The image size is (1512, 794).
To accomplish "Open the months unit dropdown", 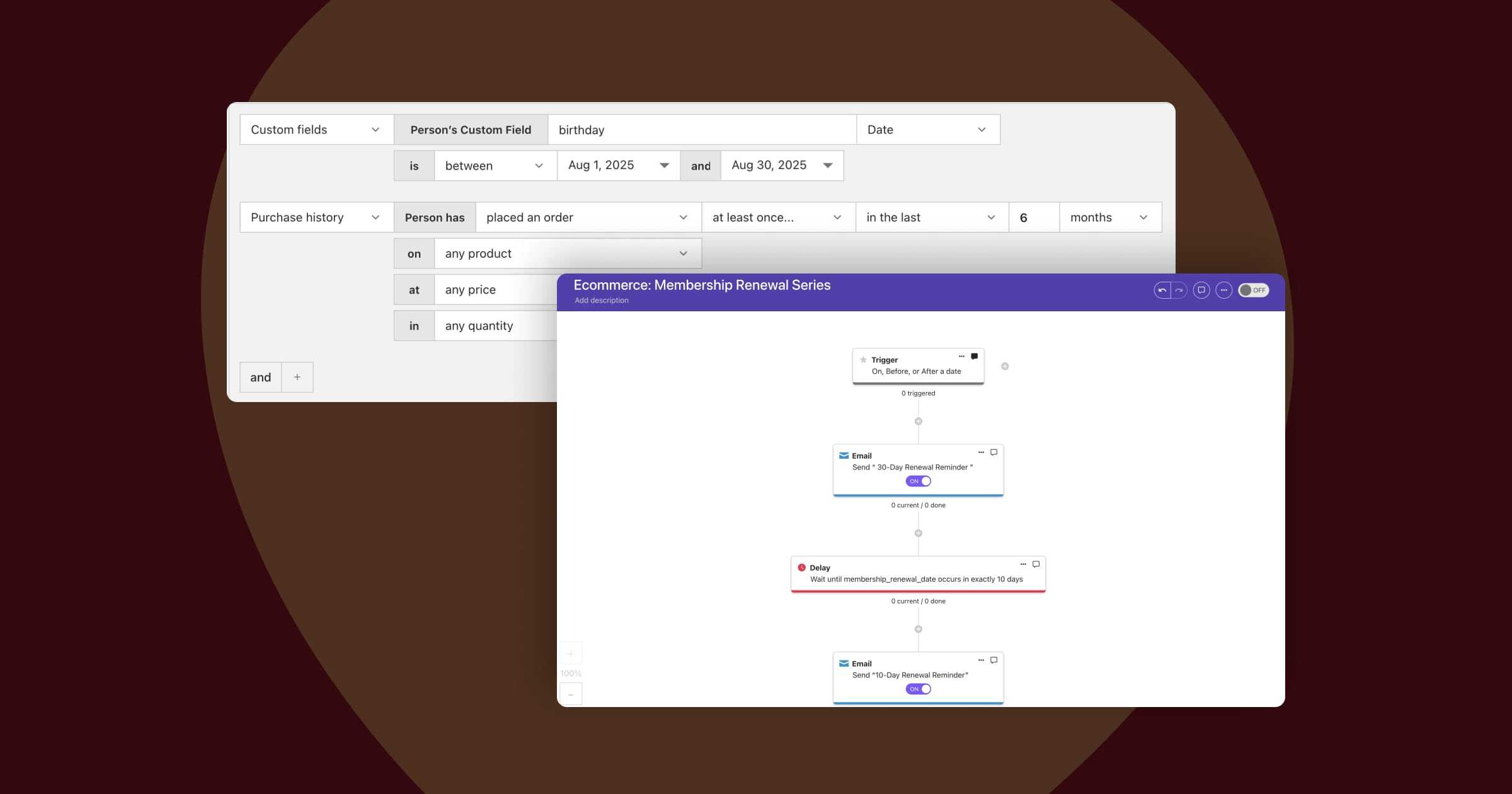I will [1110, 217].
